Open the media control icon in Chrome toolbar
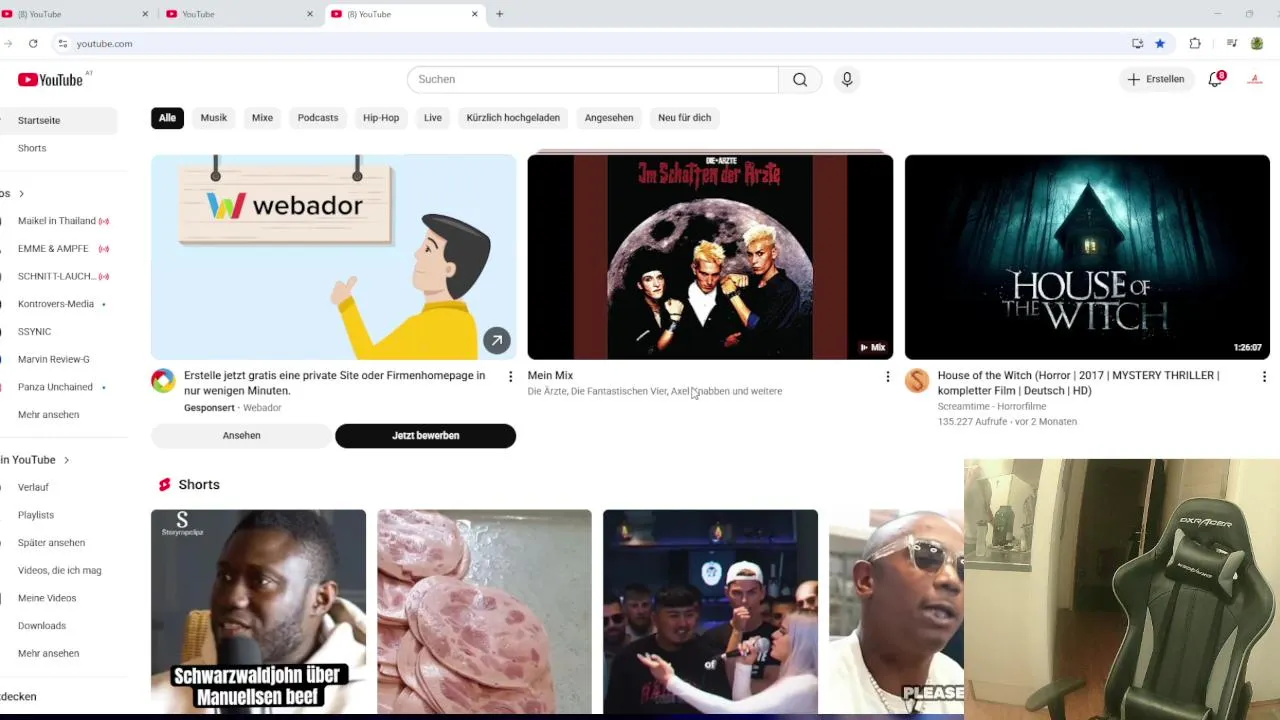The height and width of the screenshot is (720, 1280). [1232, 44]
